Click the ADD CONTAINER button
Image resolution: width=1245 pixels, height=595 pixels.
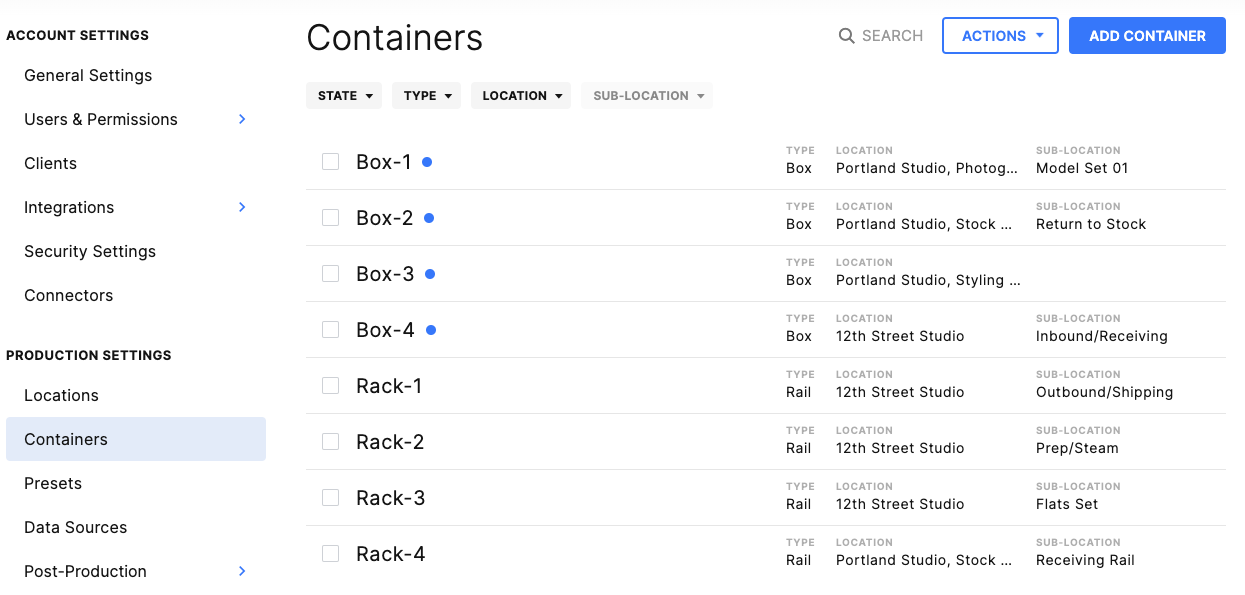pos(1147,35)
